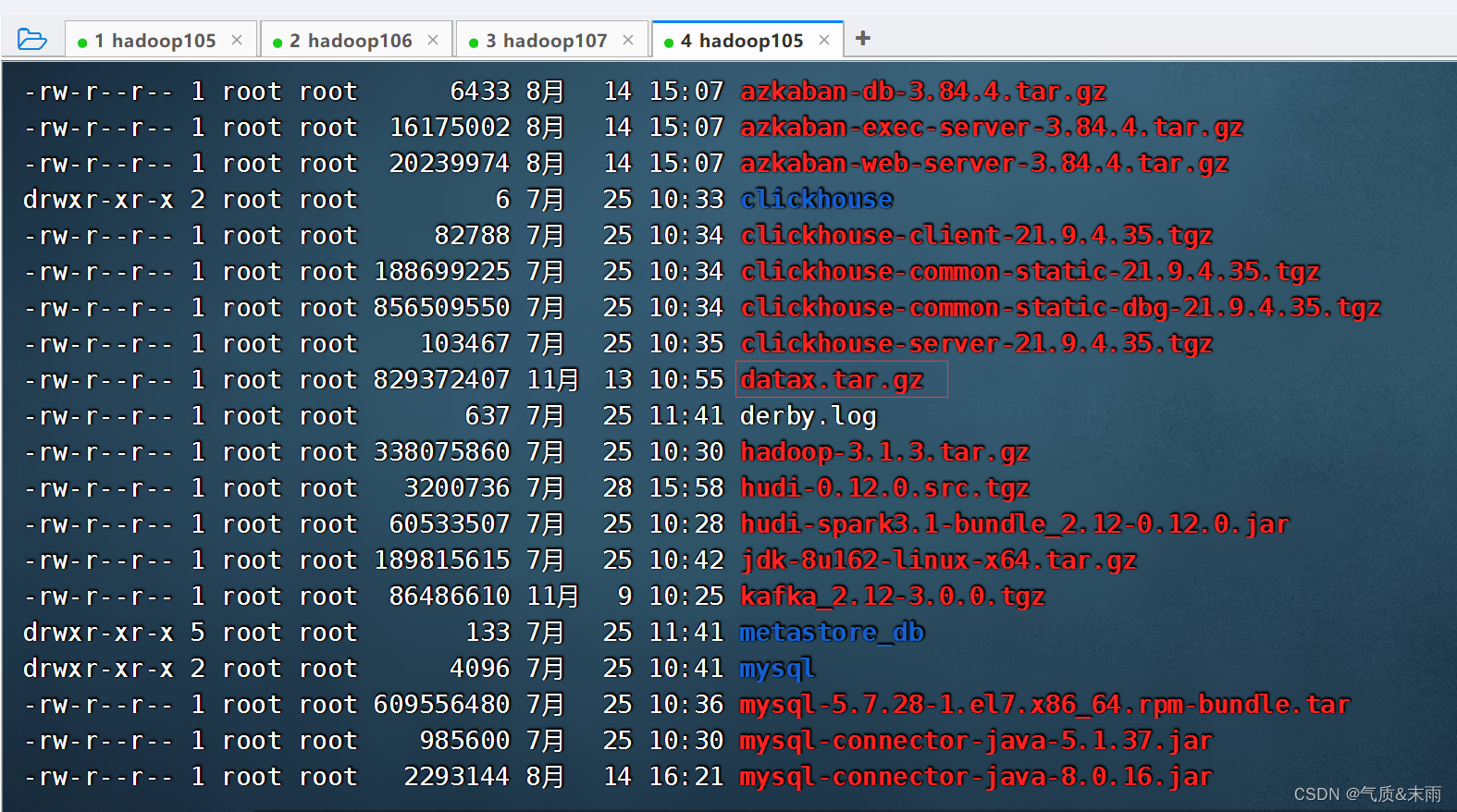Add a new session tab
The height and width of the screenshot is (812, 1457).
pyautogui.click(x=863, y=38)
